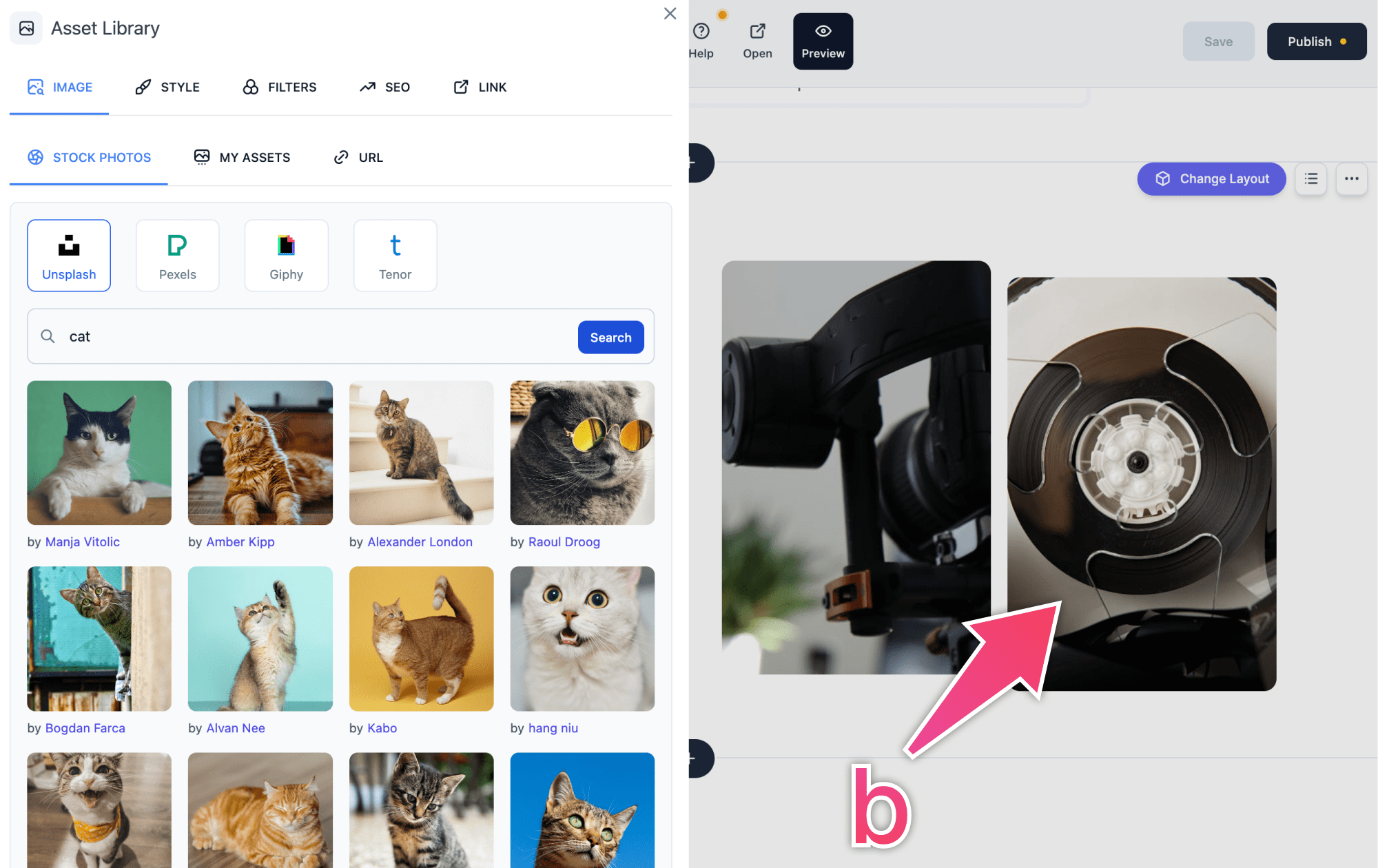Select the Tenor source
The width and height of the screenshot is (1378, 868).
pos(395,256)
